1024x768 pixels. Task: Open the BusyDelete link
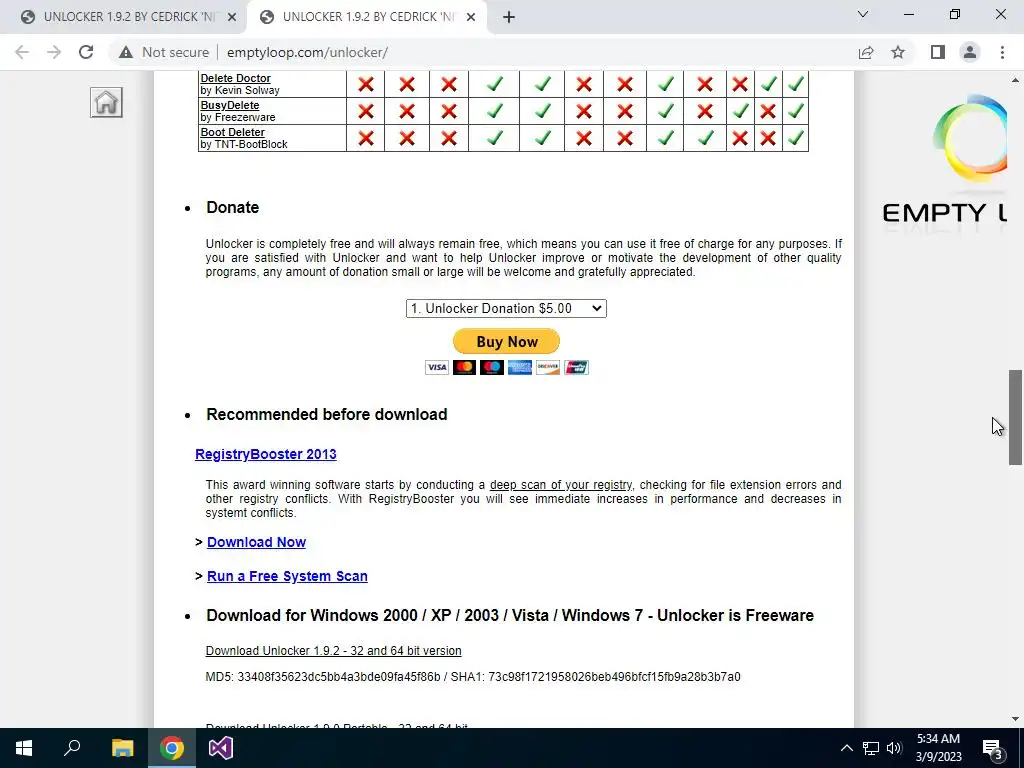[x=230, y=105]
